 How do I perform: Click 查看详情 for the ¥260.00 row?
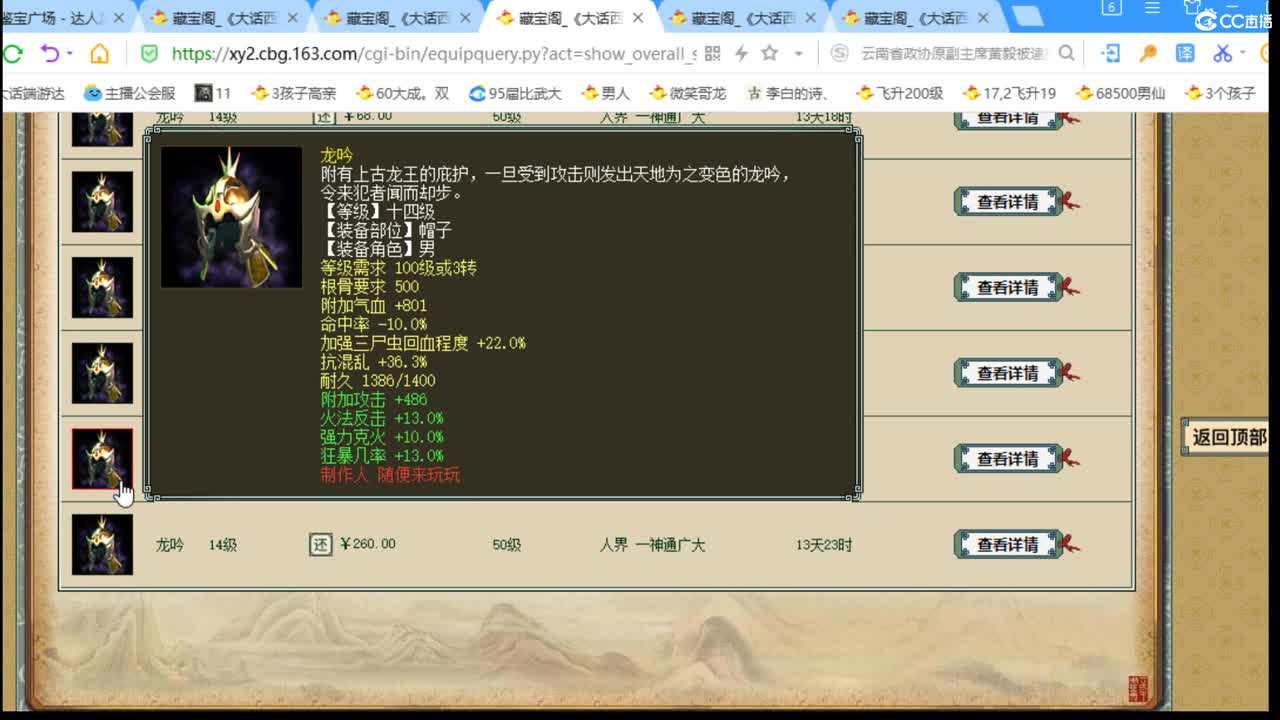1008,545
